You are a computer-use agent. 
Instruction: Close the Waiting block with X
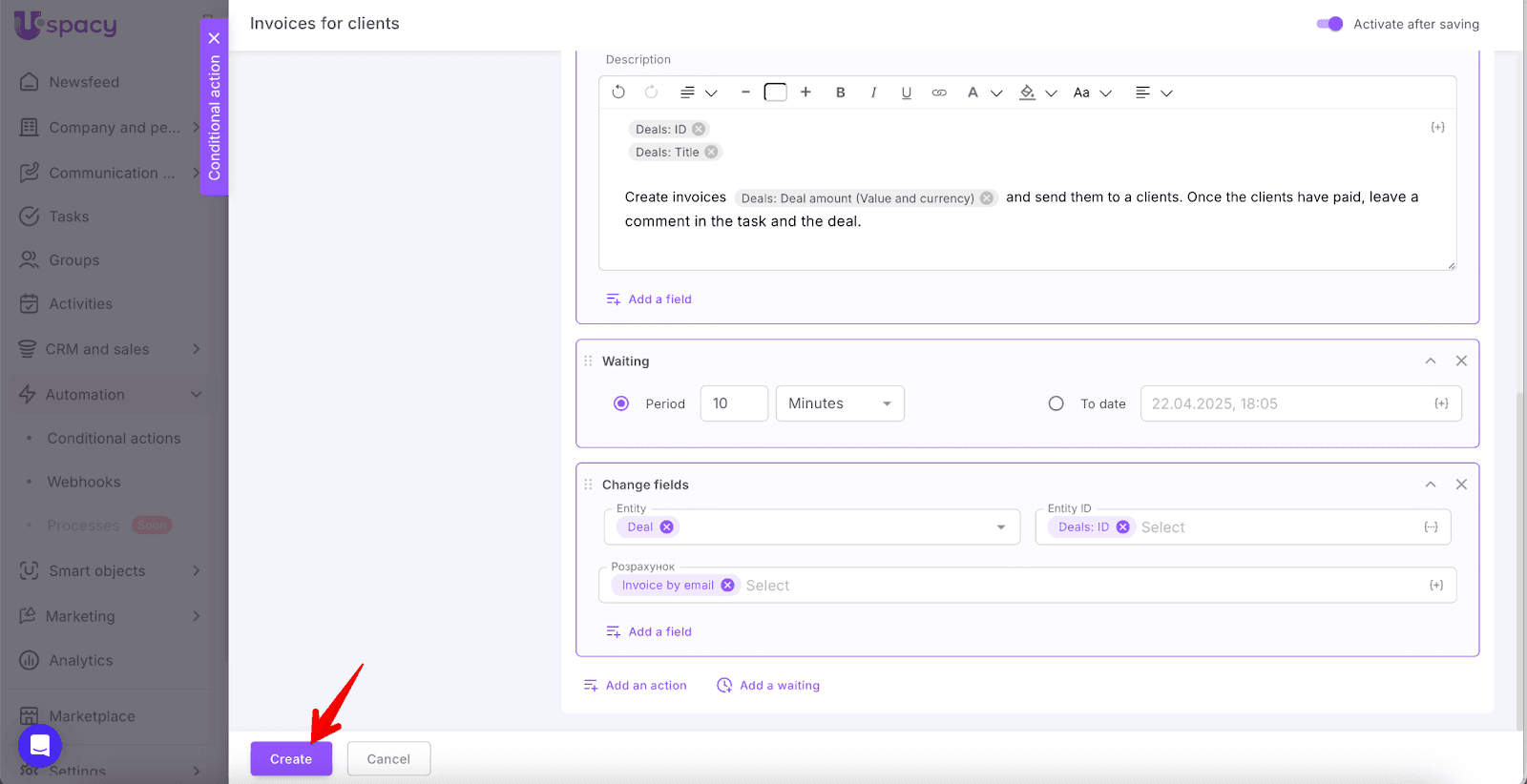click(x=1461, y=361)
